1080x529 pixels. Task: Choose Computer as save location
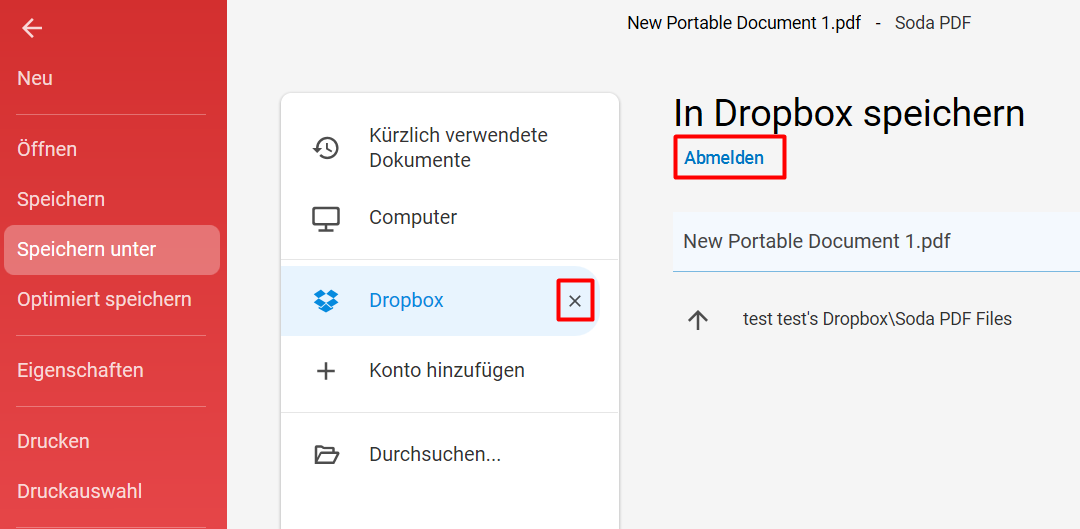point(413,218)
